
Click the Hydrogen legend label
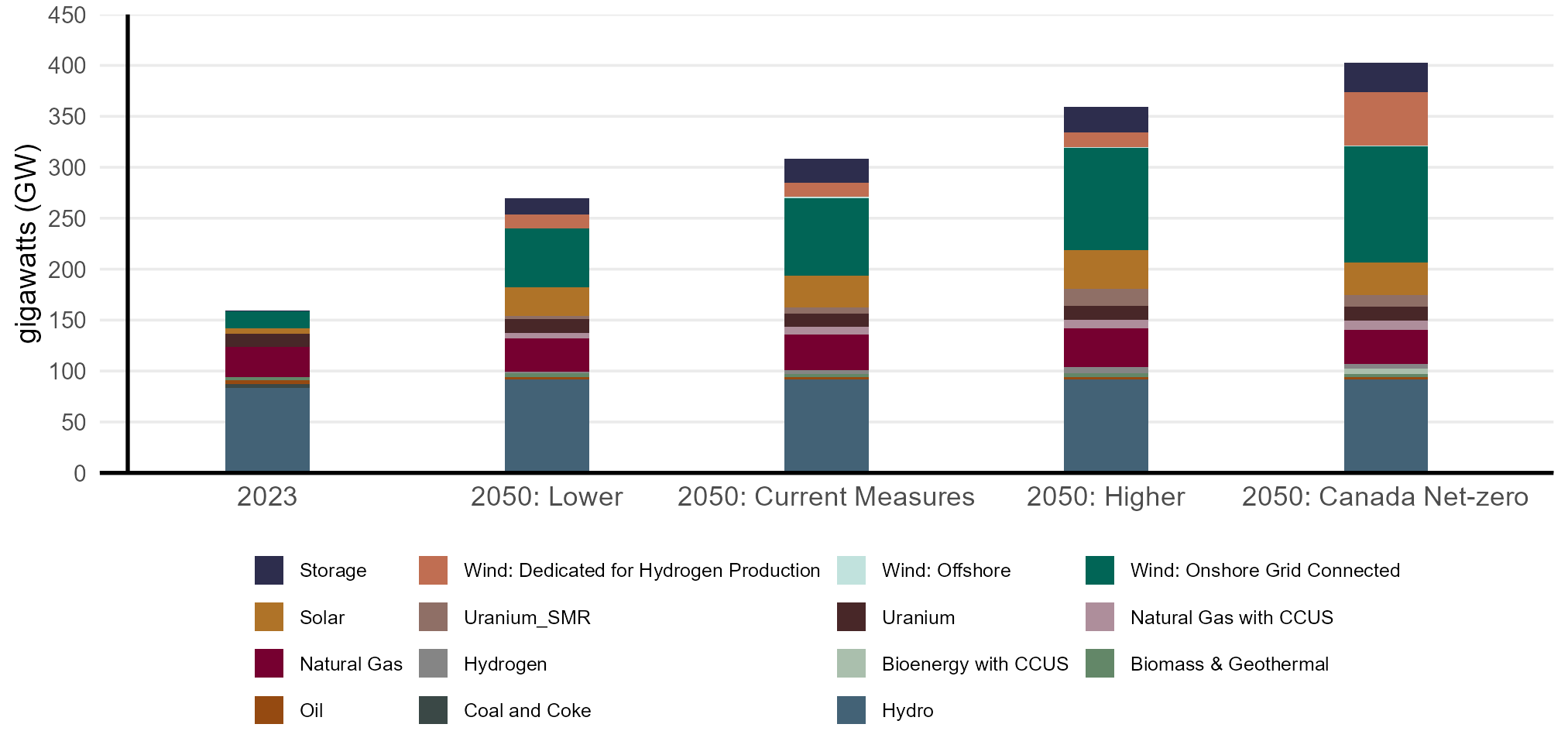(505, 664)
